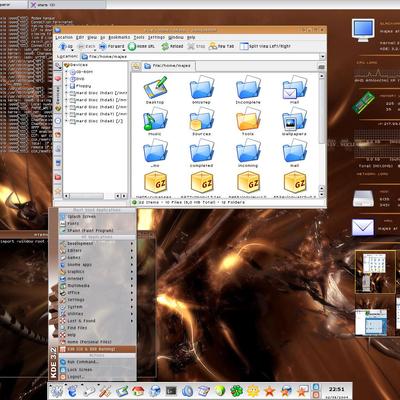The width and height of the screenshot is (400, 400).
Task: Select the bottom desktop pager thumbnail
Action: (375, 315)
